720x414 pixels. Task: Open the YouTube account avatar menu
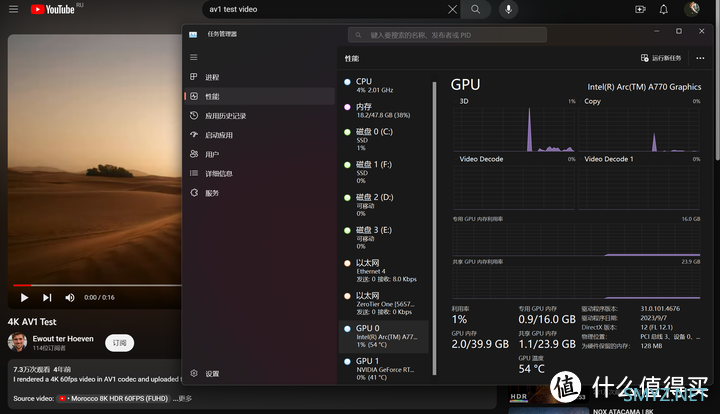[x=692, y=9]
